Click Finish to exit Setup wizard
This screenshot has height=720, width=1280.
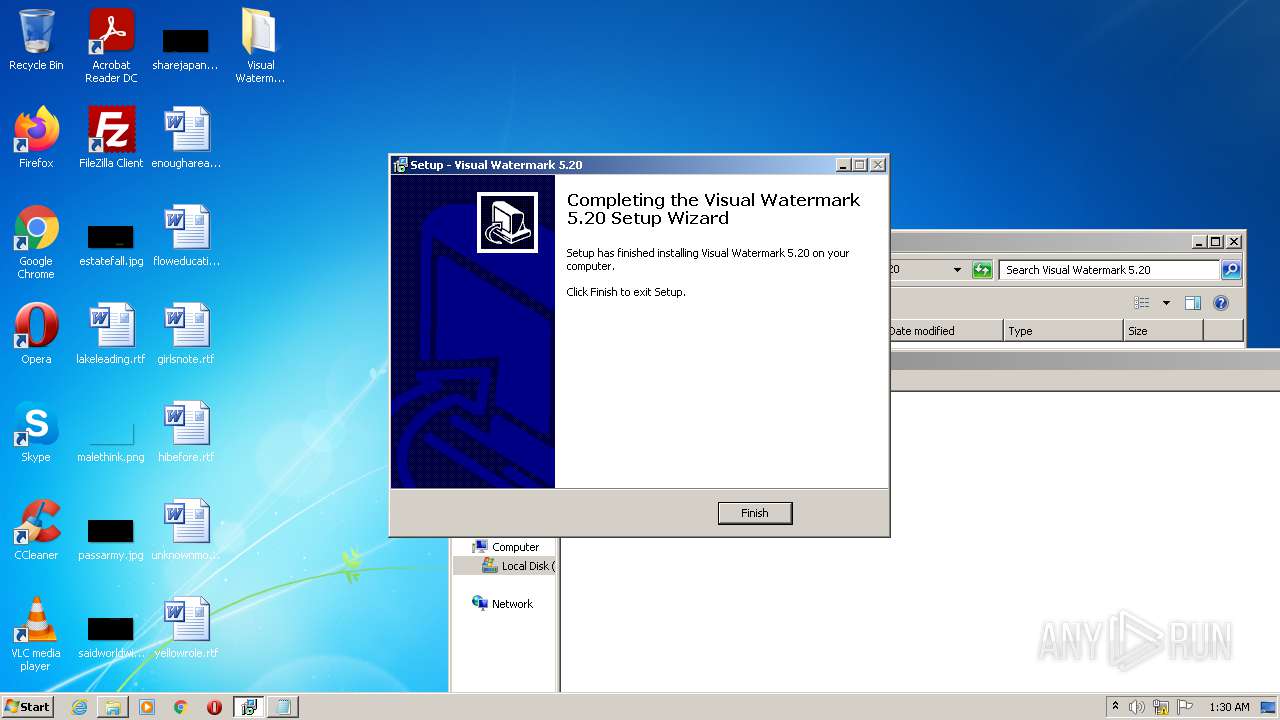[755, 513]
